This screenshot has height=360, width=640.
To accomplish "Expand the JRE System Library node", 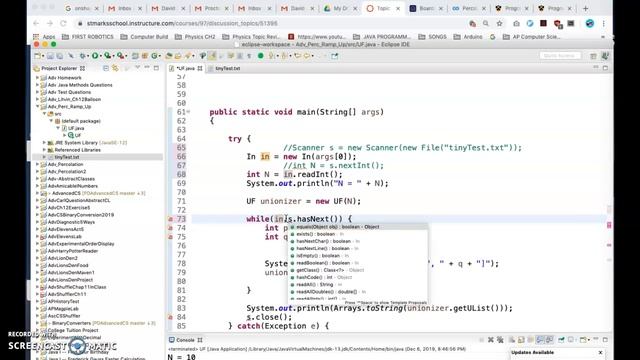I will click(44, 143).
